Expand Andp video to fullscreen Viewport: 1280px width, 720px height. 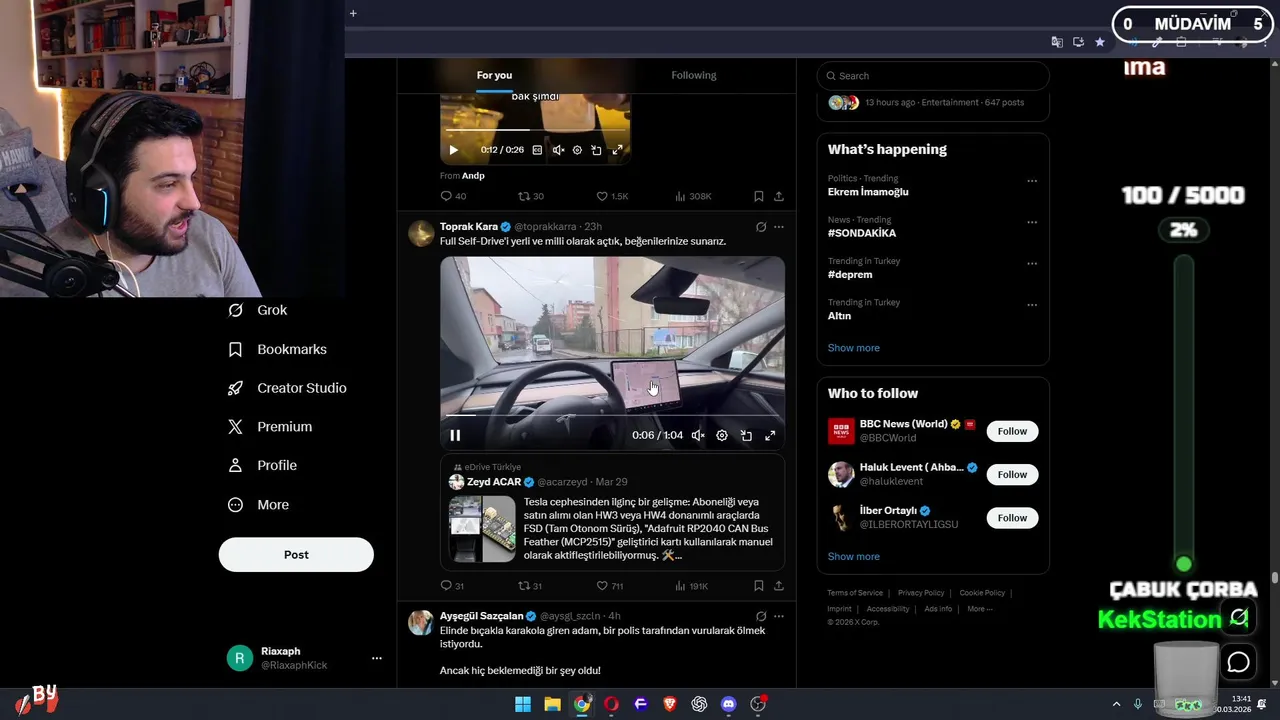click(x=617, y=150)
